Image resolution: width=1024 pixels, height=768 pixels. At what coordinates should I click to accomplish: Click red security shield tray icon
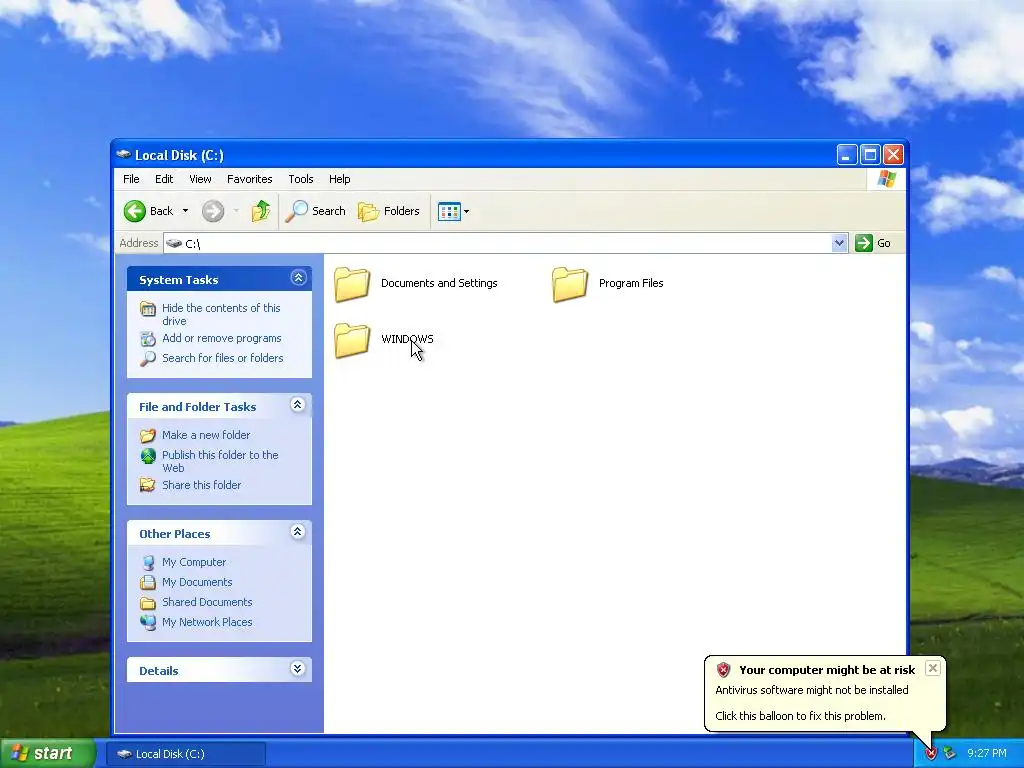click(x=931, y=754)
